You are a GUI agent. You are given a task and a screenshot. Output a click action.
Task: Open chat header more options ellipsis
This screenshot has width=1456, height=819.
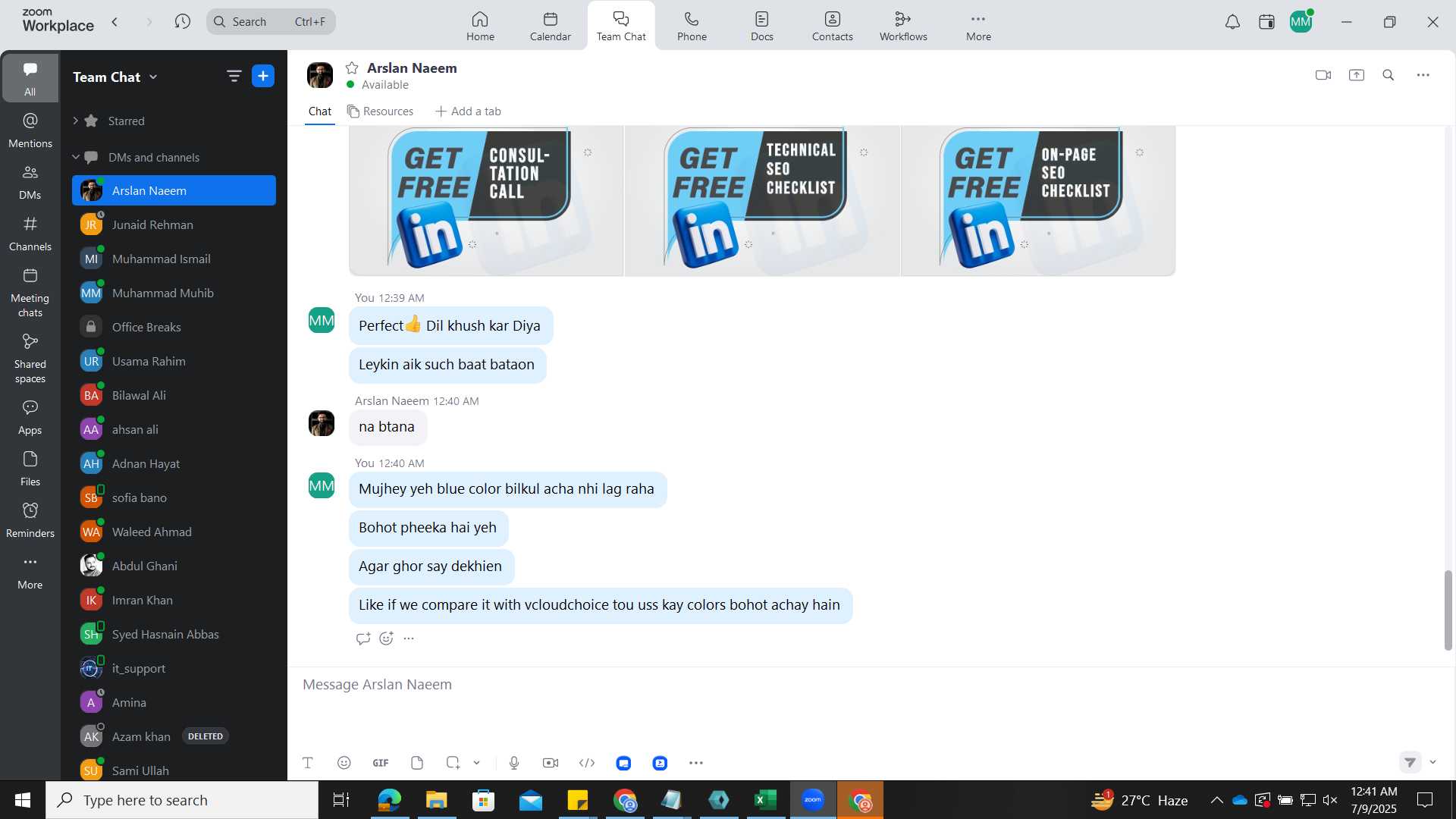point(1423,75)
